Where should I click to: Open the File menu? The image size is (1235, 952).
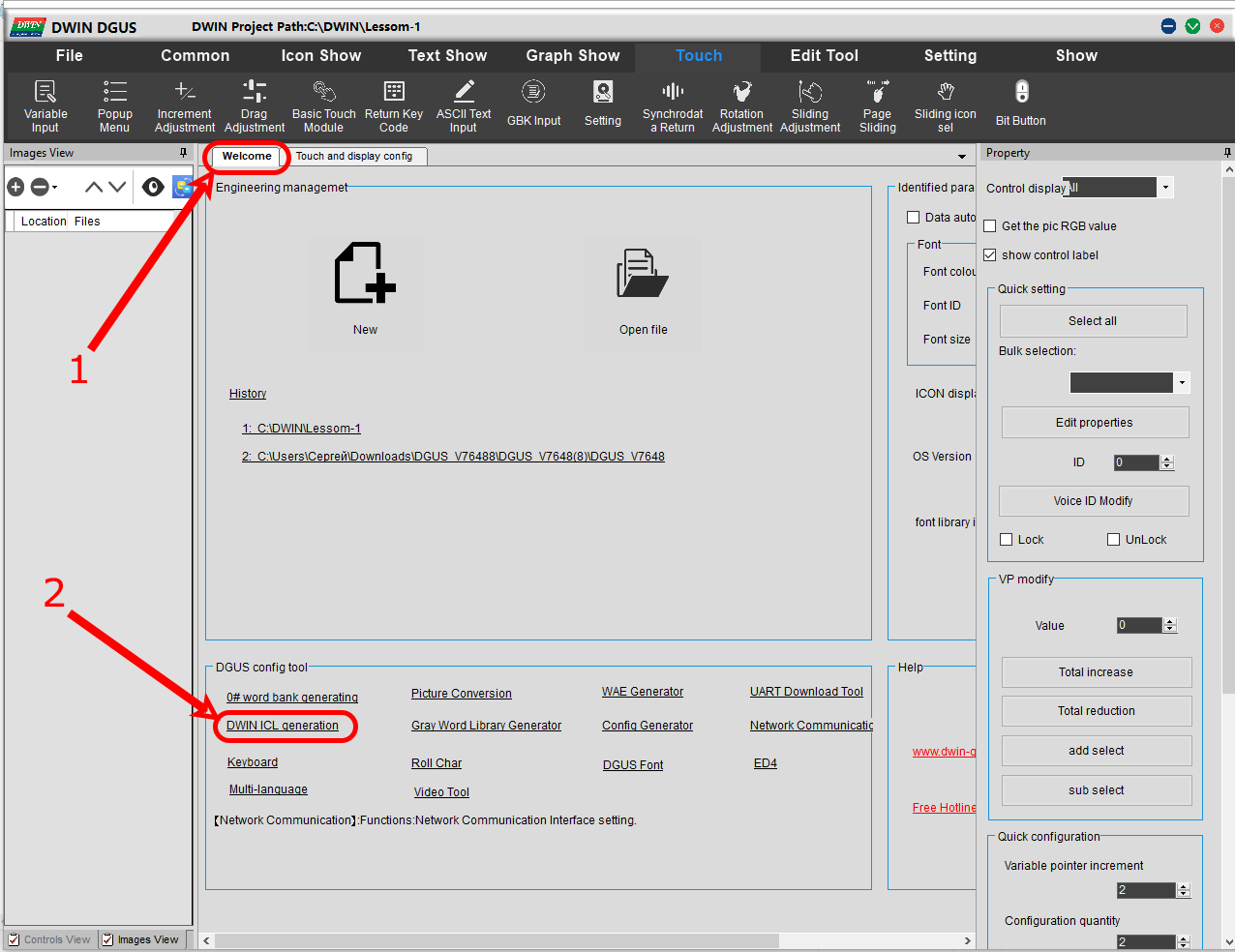(70, 56)
